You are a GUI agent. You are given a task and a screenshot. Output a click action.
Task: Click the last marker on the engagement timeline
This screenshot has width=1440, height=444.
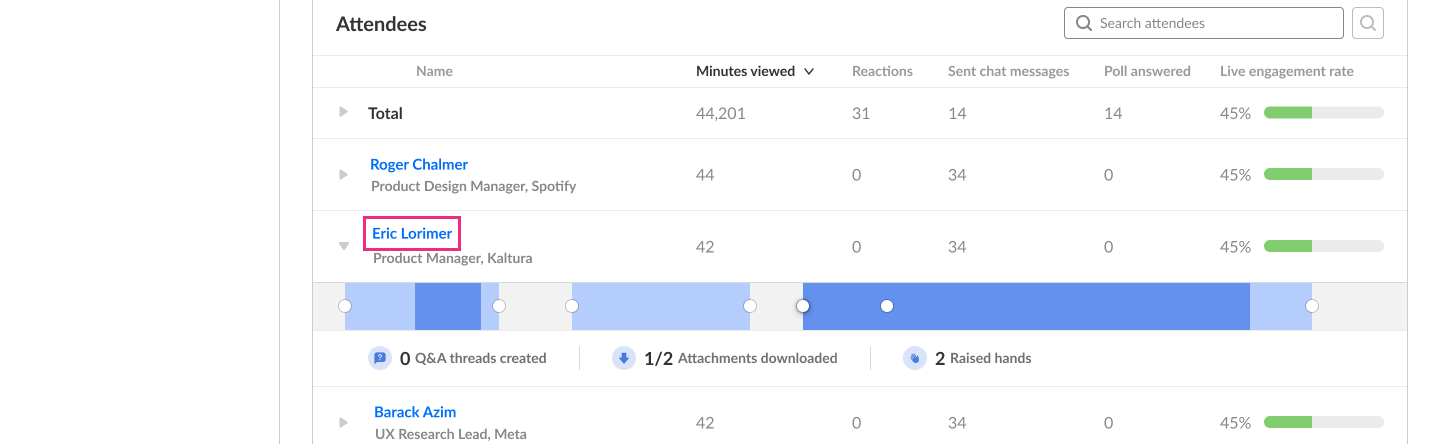tap(1312, 306)
